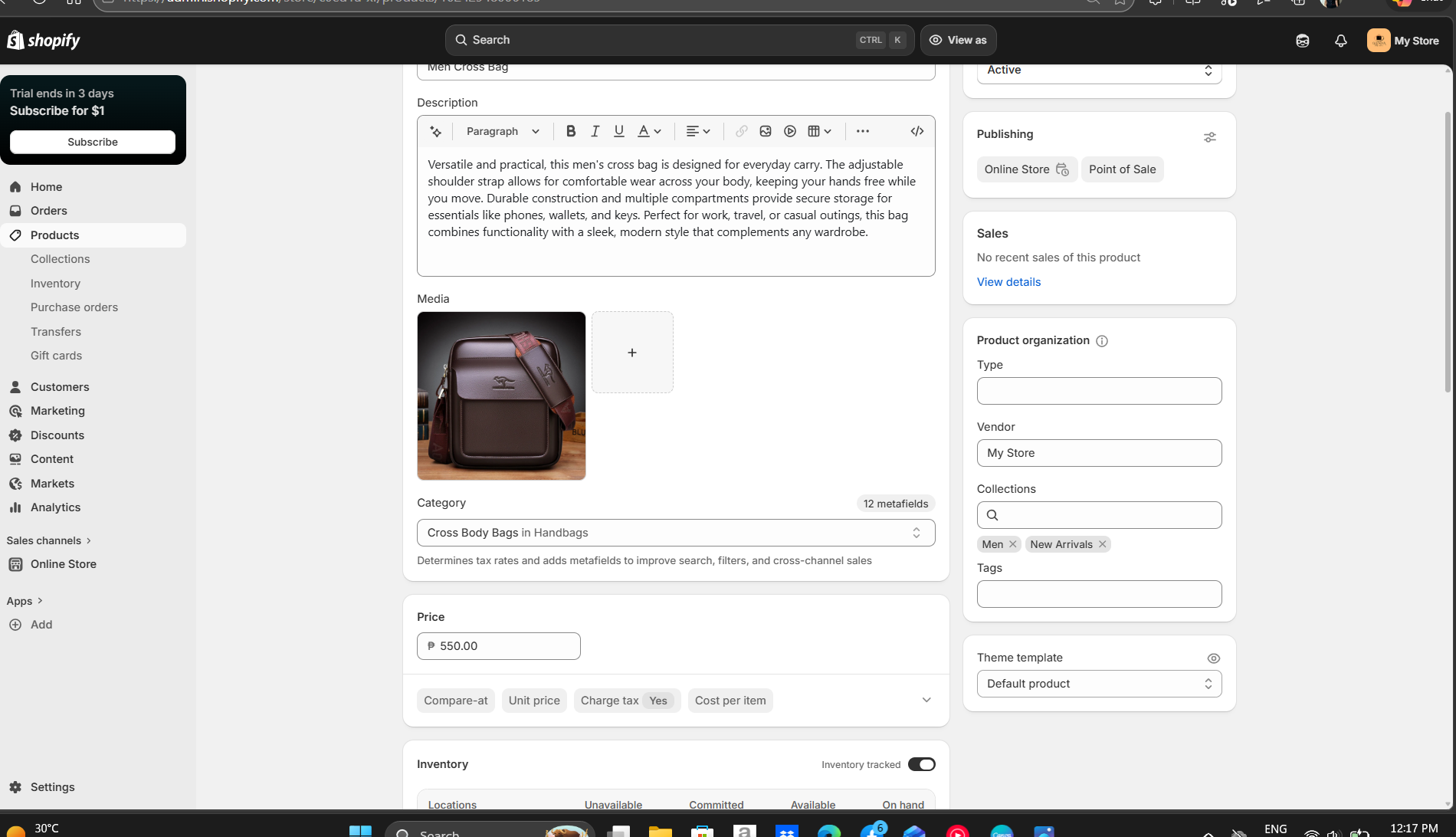Click the Unit price chip
The height and width of the screenshot is (837, 1456).
(x=534, y=701)
